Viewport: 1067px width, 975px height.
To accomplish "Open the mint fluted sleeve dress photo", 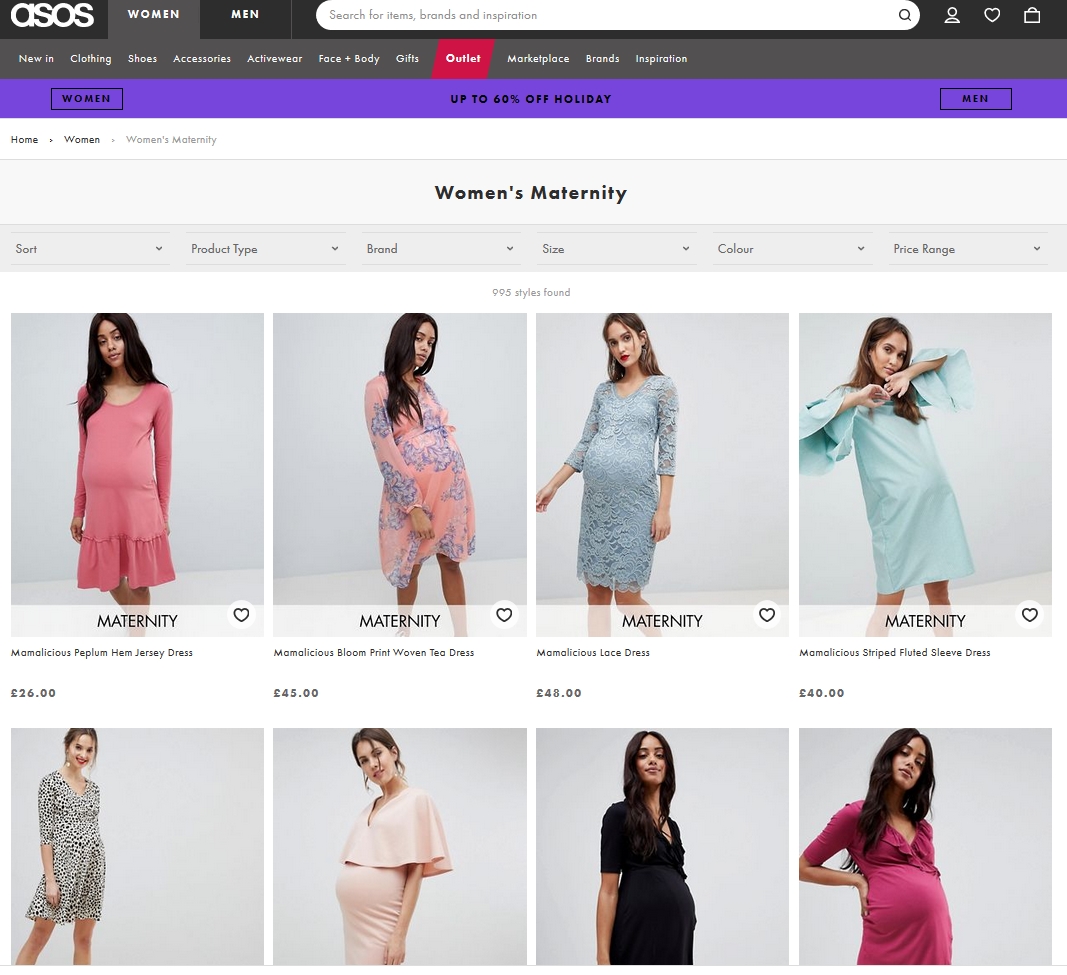I will click(925, 475).
